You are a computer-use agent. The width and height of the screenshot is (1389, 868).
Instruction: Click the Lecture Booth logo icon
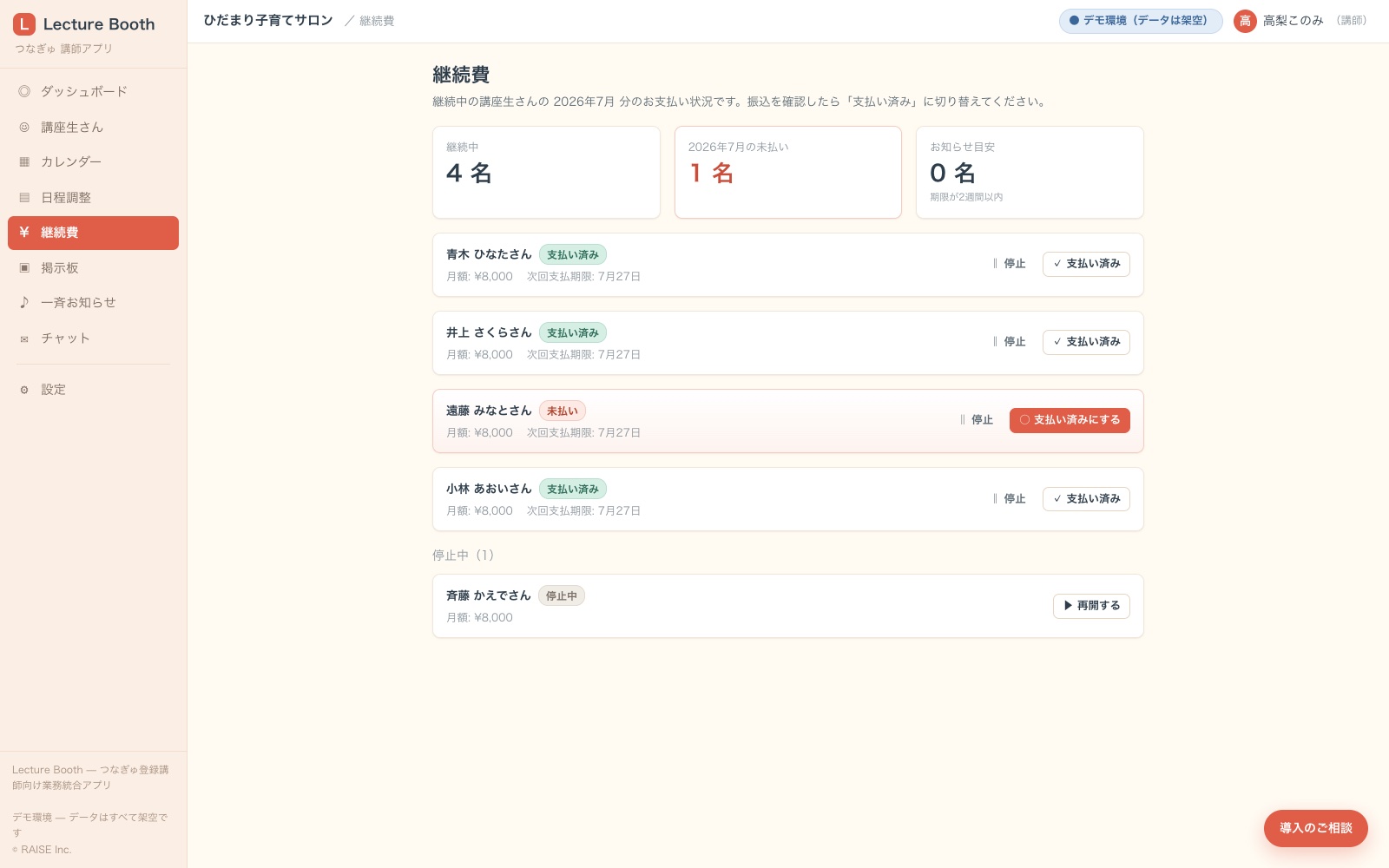[24, 24]
